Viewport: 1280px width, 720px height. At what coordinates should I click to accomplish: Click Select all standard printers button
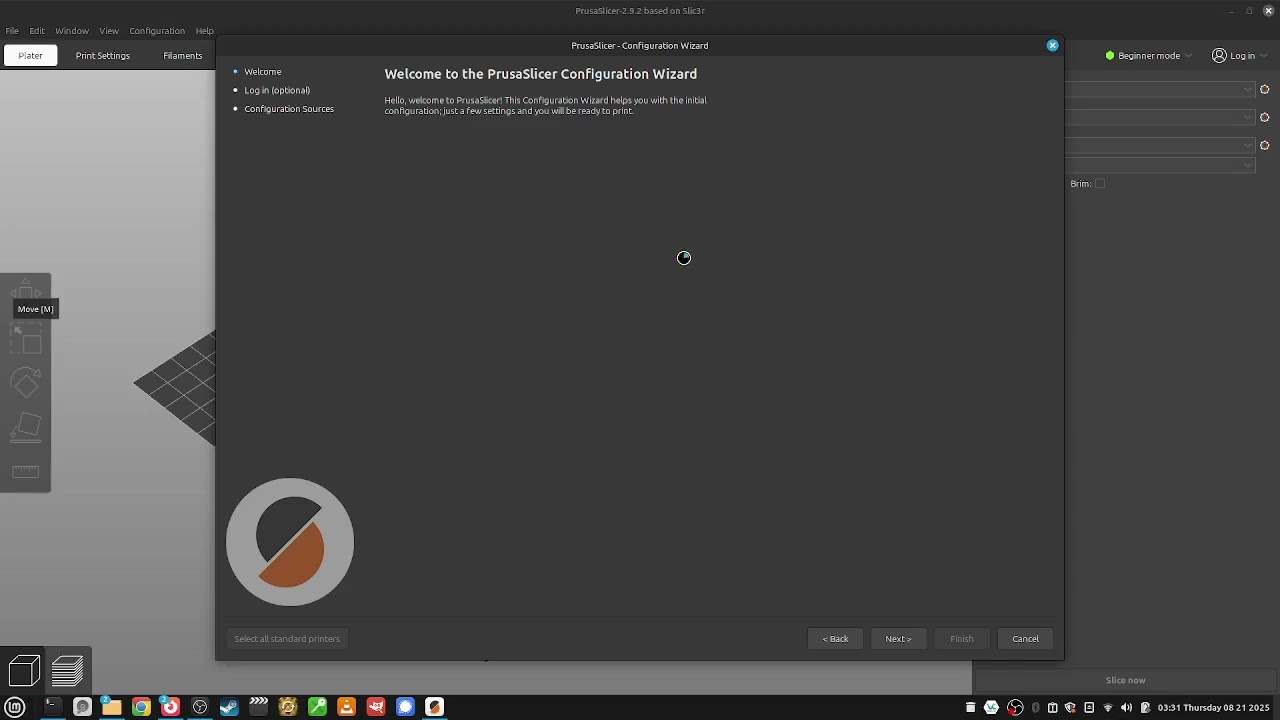click(x=287, y=639)
